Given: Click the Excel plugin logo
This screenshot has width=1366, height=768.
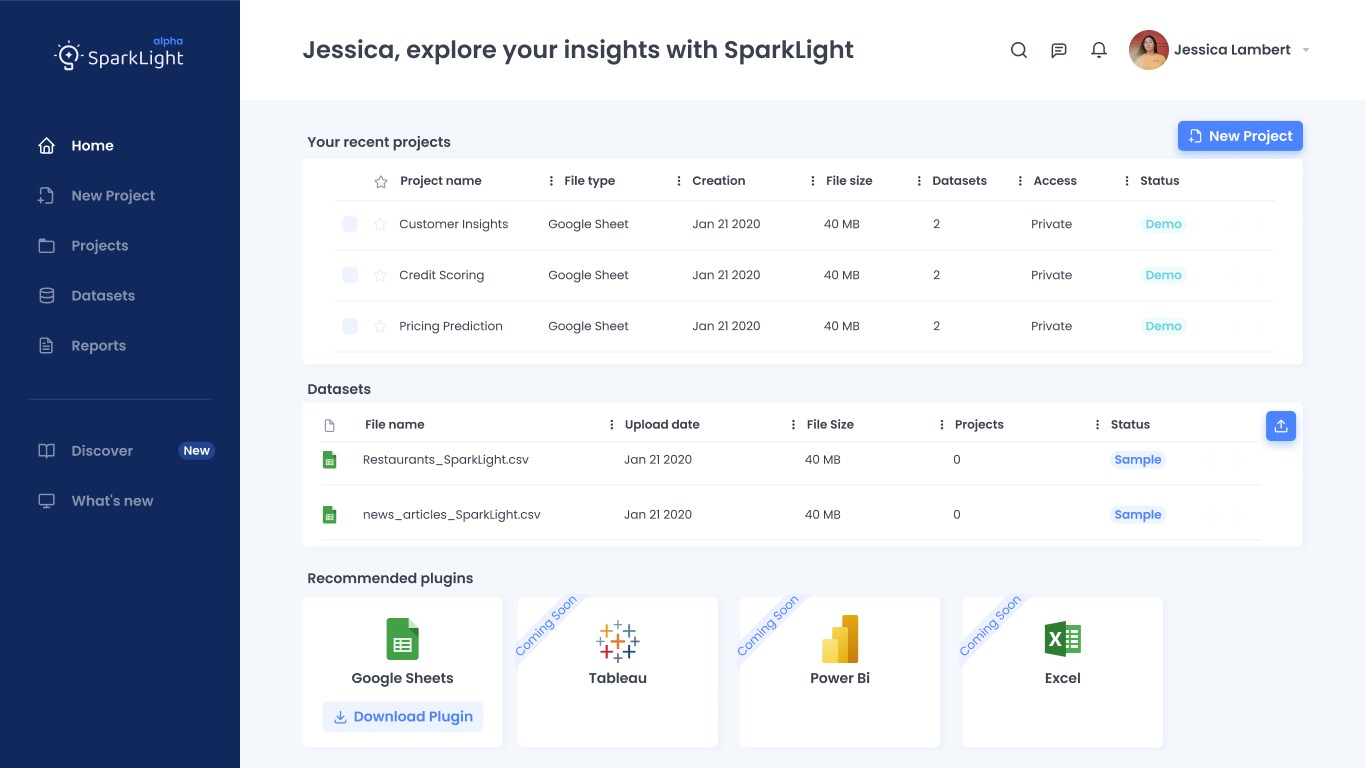Looking at the screenshot, I should pos(1062,639).
